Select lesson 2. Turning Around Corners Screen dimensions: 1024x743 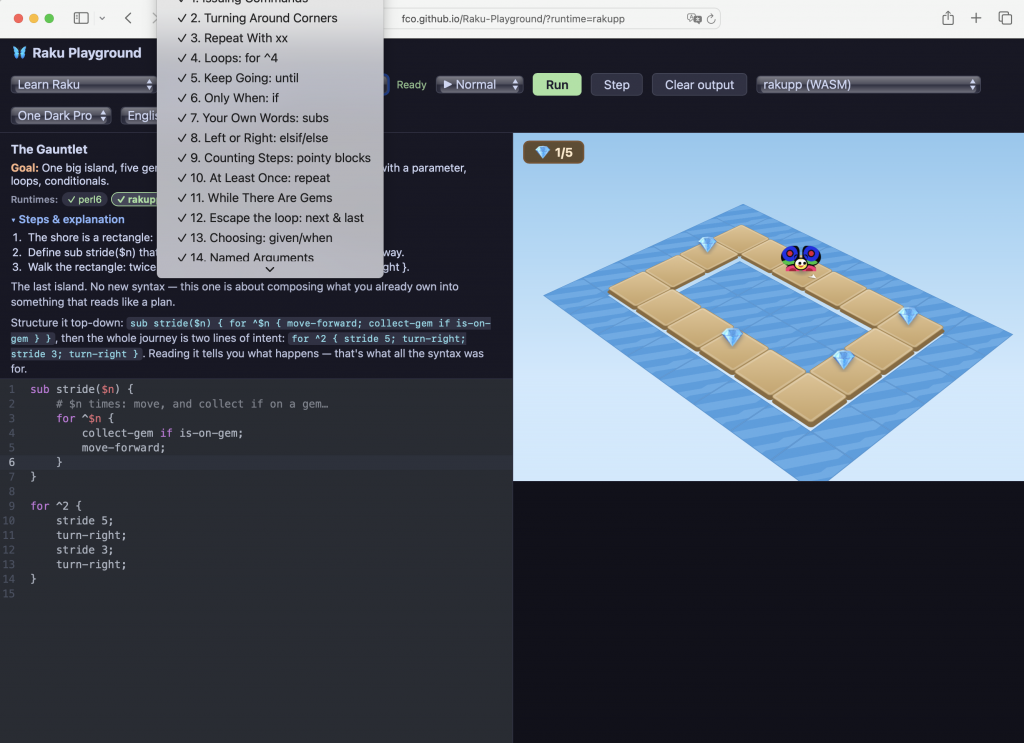[270, 18]
